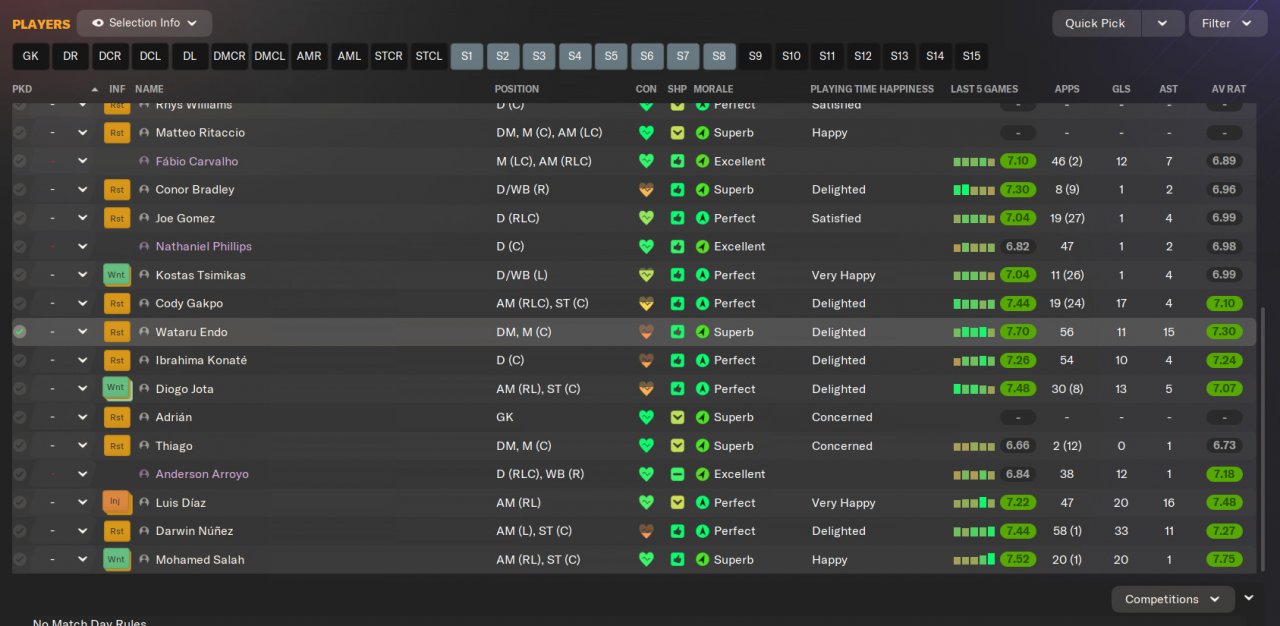Click the player profile icon beside Thiago
The image size is (1280, 626).
144,445
